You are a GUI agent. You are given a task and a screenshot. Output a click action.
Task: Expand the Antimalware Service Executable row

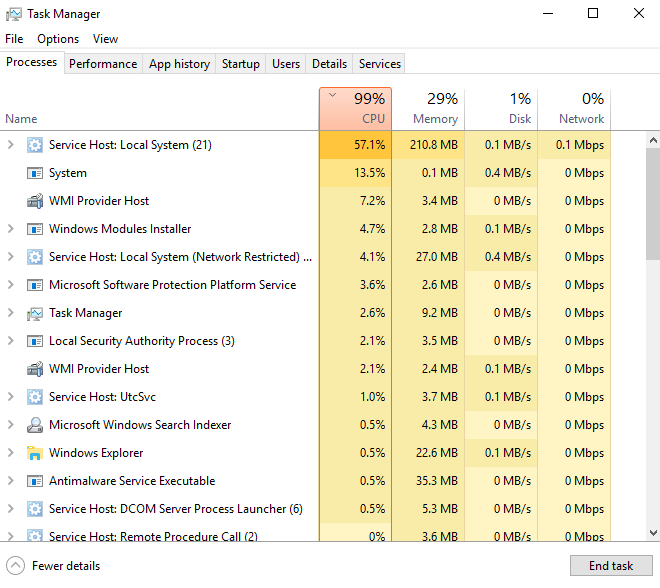(x=11, y=481)
